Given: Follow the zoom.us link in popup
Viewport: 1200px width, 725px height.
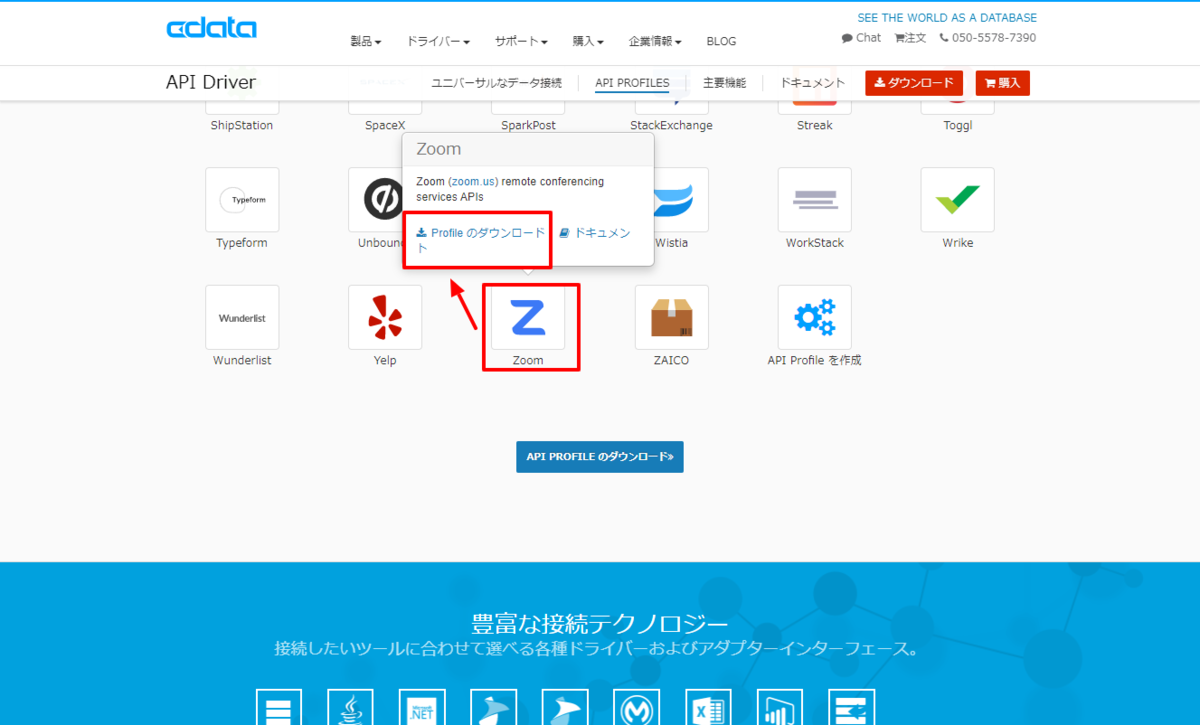Looking at the screenshot, I should point(473,181).
